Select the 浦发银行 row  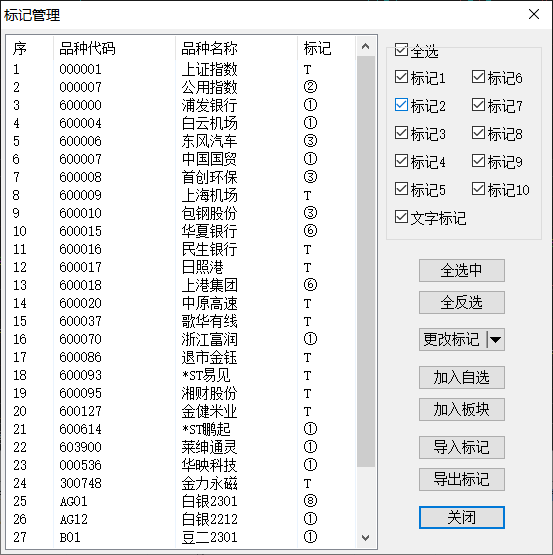click(x=181, y=105)
